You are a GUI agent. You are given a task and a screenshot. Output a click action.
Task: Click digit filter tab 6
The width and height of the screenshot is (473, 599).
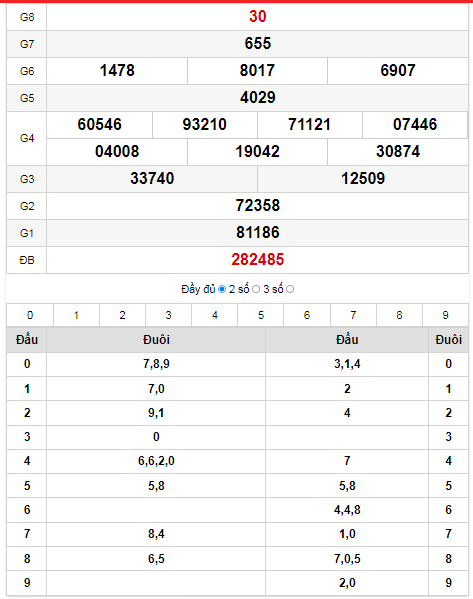click(307, 315)
